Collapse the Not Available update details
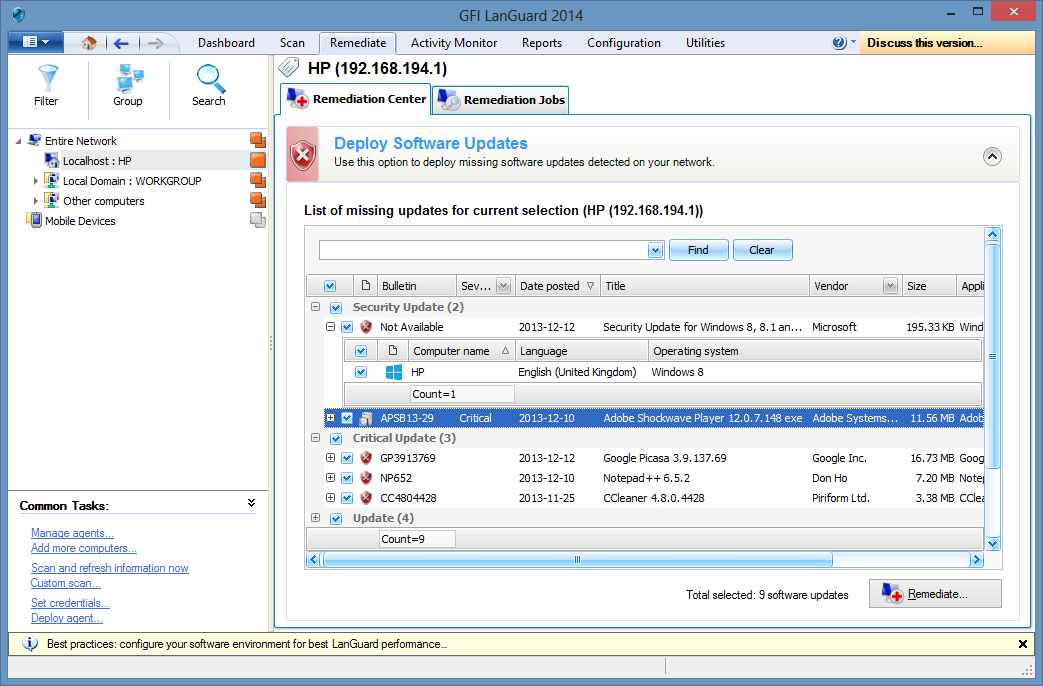Screen dimensions: 1043x686 click(x=330, y=327)
